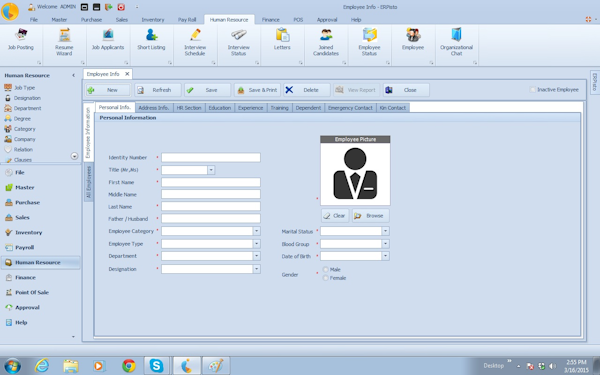Expand the Employee Category dropdown
Viewport: 600px width, 375px height.
pyautogui.click(x=256, y=231)
